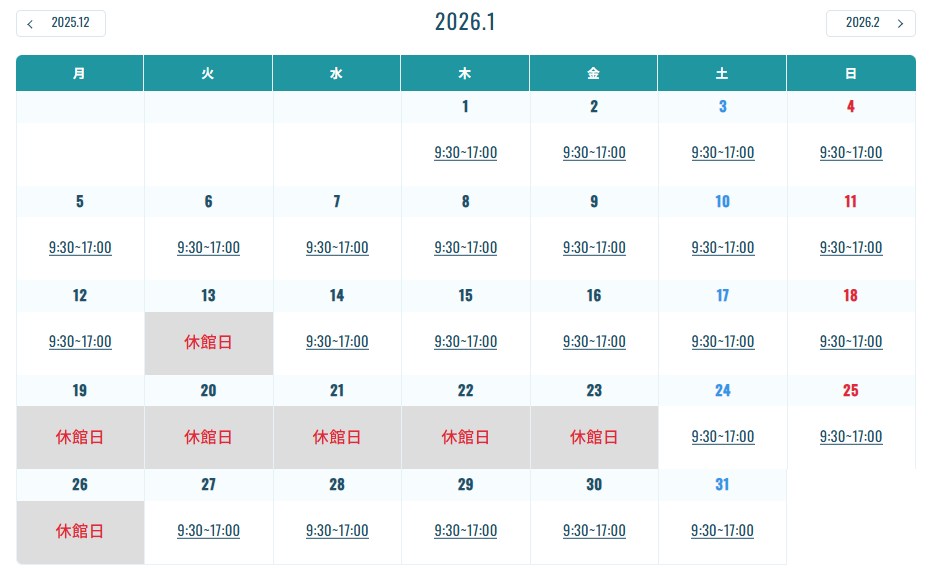Viewport: 933px width, 576px height.
Task: Select January 12 hours link
Action: (80, 342)
